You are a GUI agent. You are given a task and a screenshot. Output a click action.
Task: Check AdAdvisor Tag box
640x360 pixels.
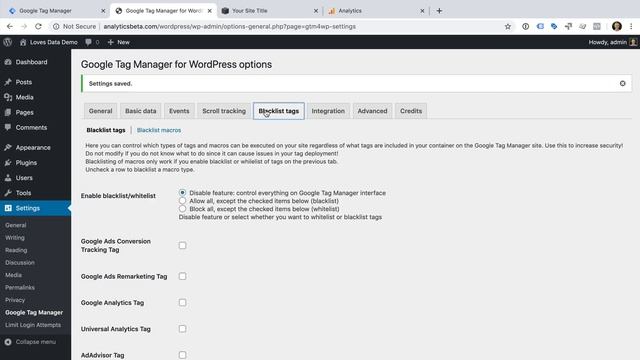182,355
